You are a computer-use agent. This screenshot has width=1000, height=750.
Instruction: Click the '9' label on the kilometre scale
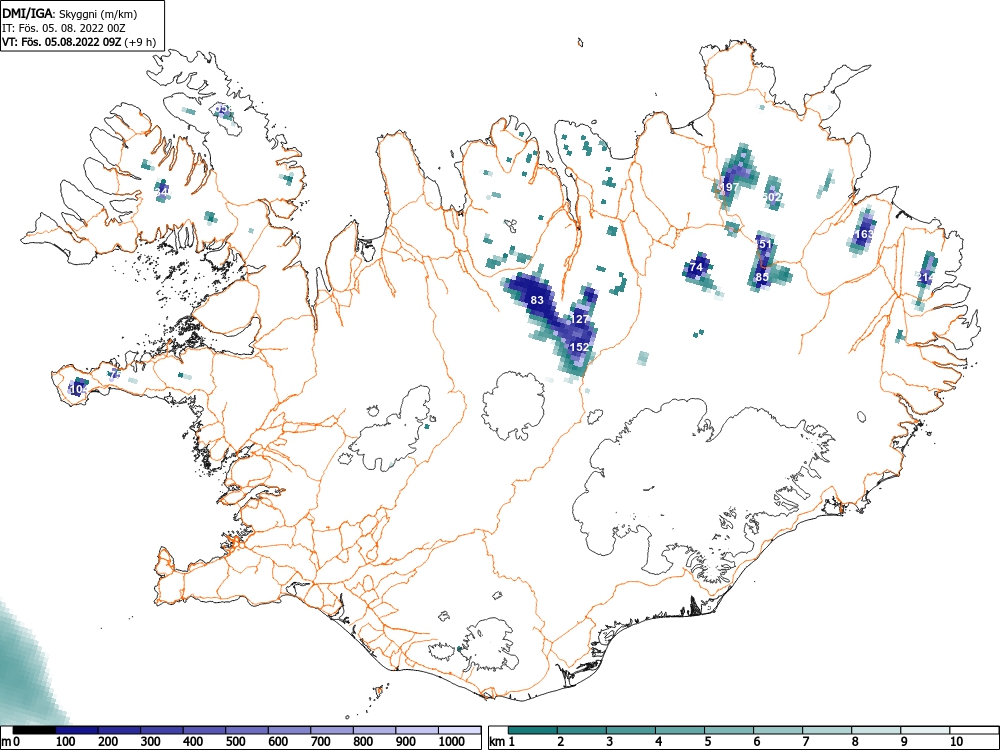click(x=904, y=742)
